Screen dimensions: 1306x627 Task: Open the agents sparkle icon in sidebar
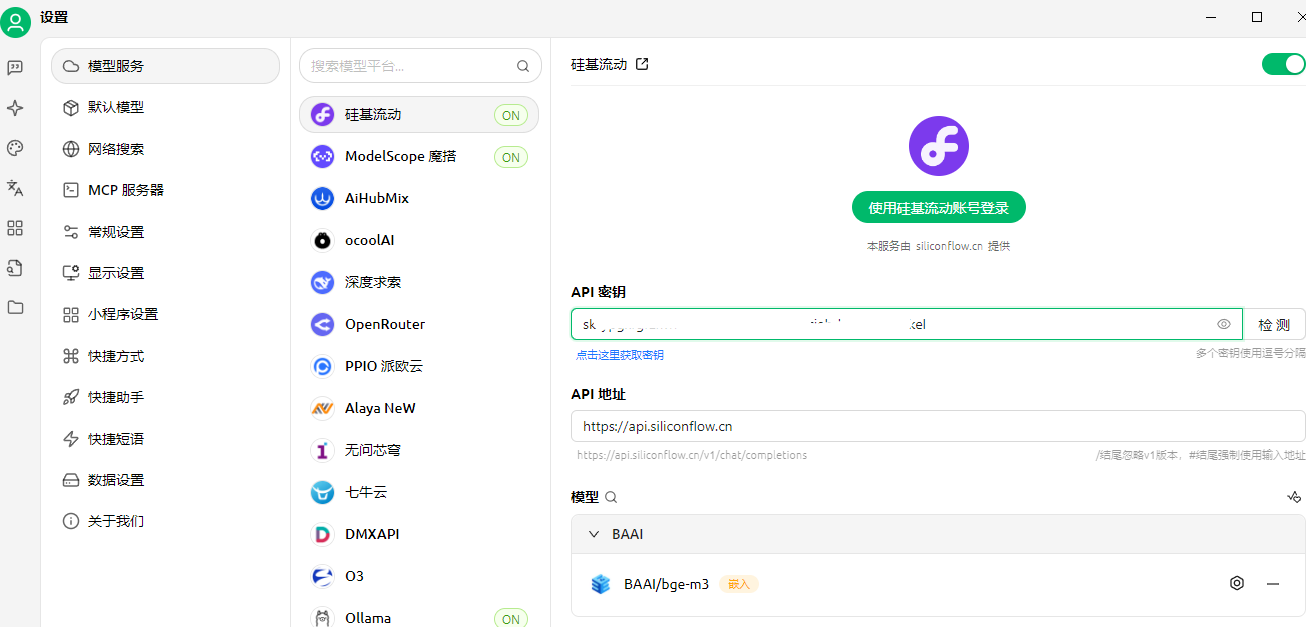coord(15,108)
